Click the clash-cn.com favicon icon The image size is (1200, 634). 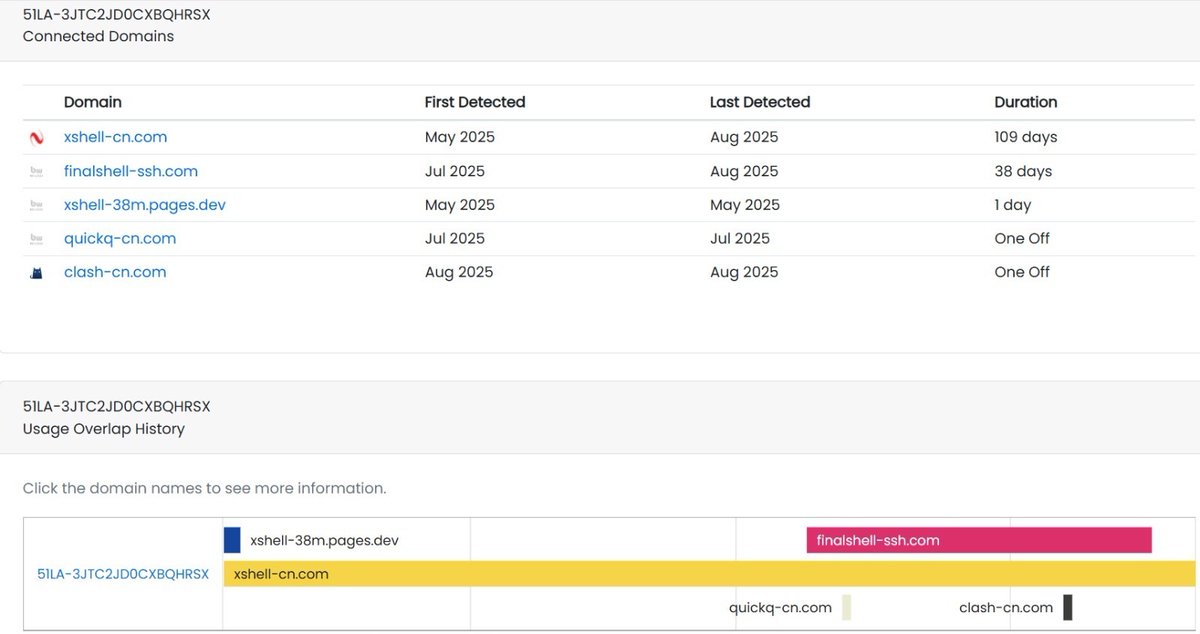[37, 273]
